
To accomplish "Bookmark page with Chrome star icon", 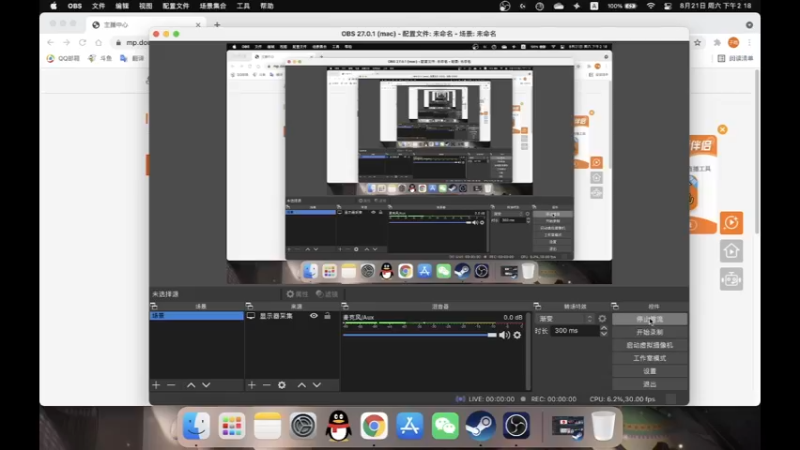I will click(697, 42).
